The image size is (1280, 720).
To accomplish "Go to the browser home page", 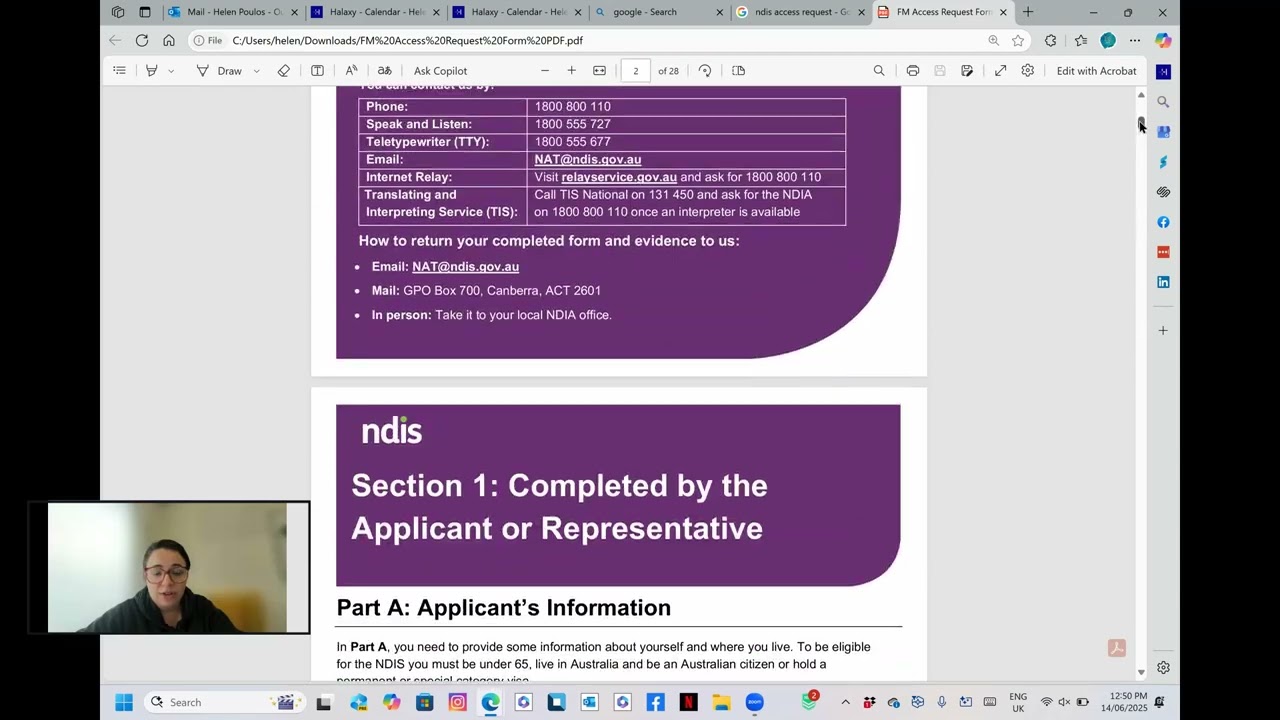I will pos(169,41).
